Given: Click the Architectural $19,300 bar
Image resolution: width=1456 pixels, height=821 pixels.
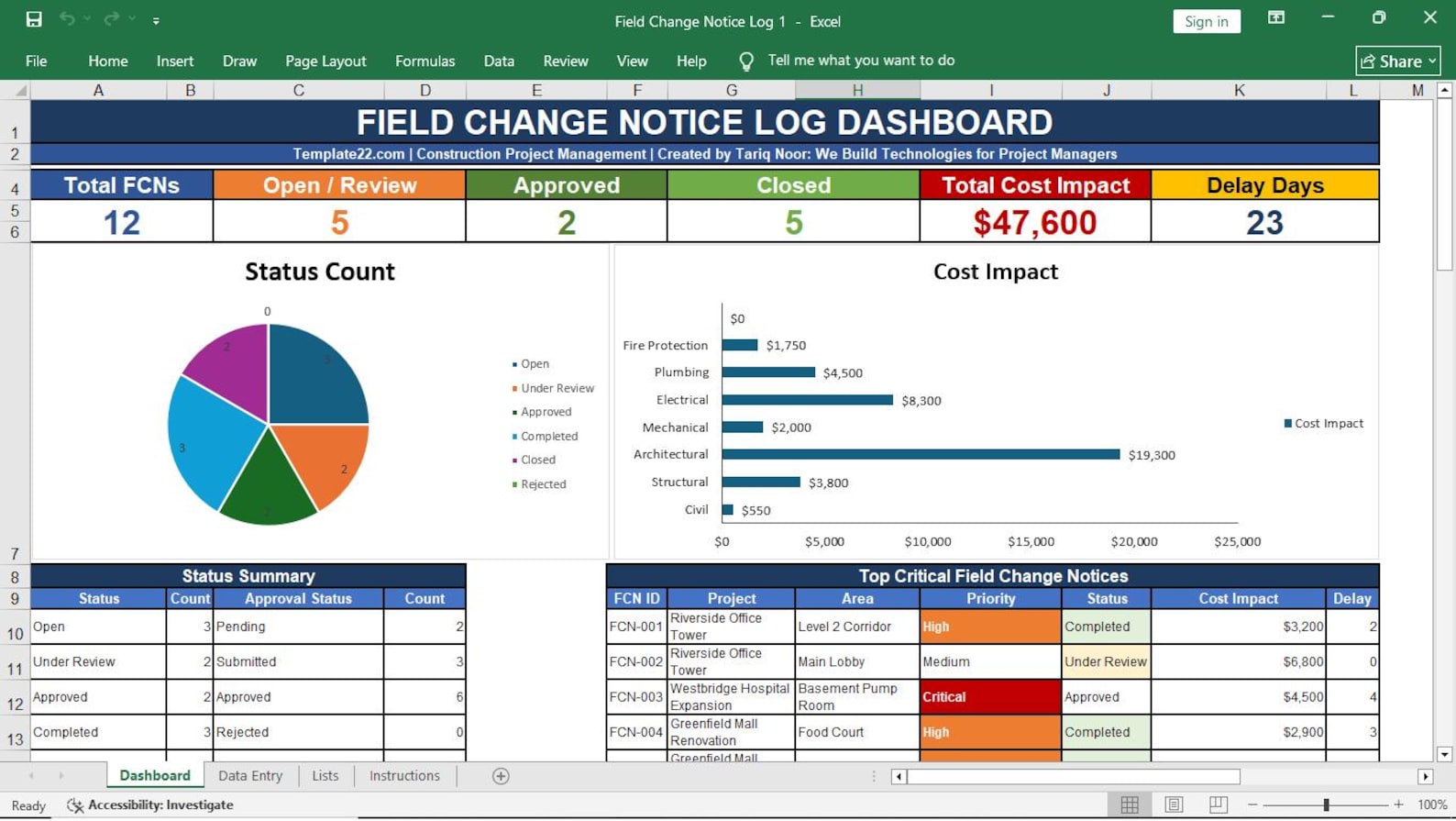Looking at the screenshot, I should (921, 454).
